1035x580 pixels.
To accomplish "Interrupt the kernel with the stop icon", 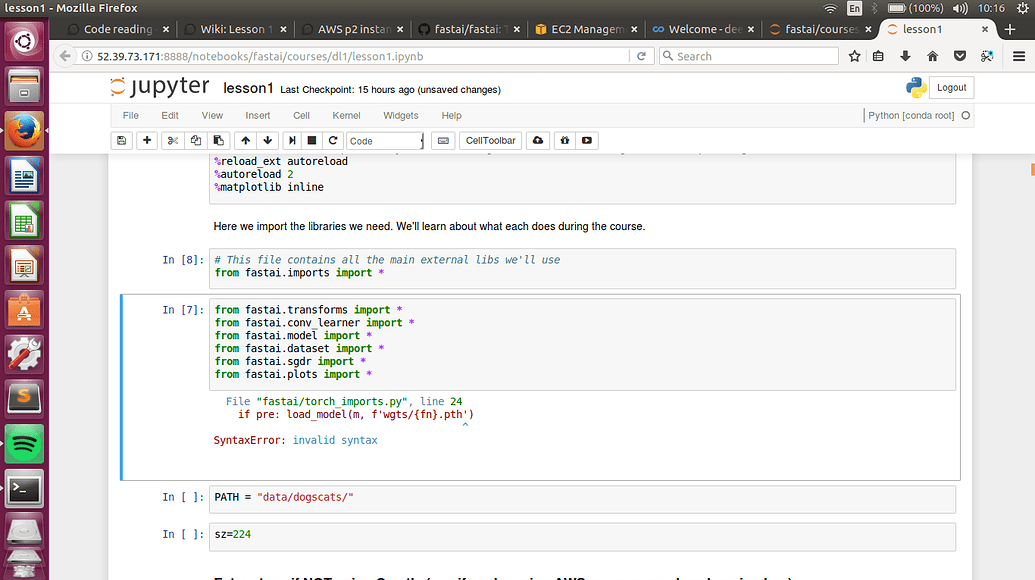I will click(x=312, y=141).
